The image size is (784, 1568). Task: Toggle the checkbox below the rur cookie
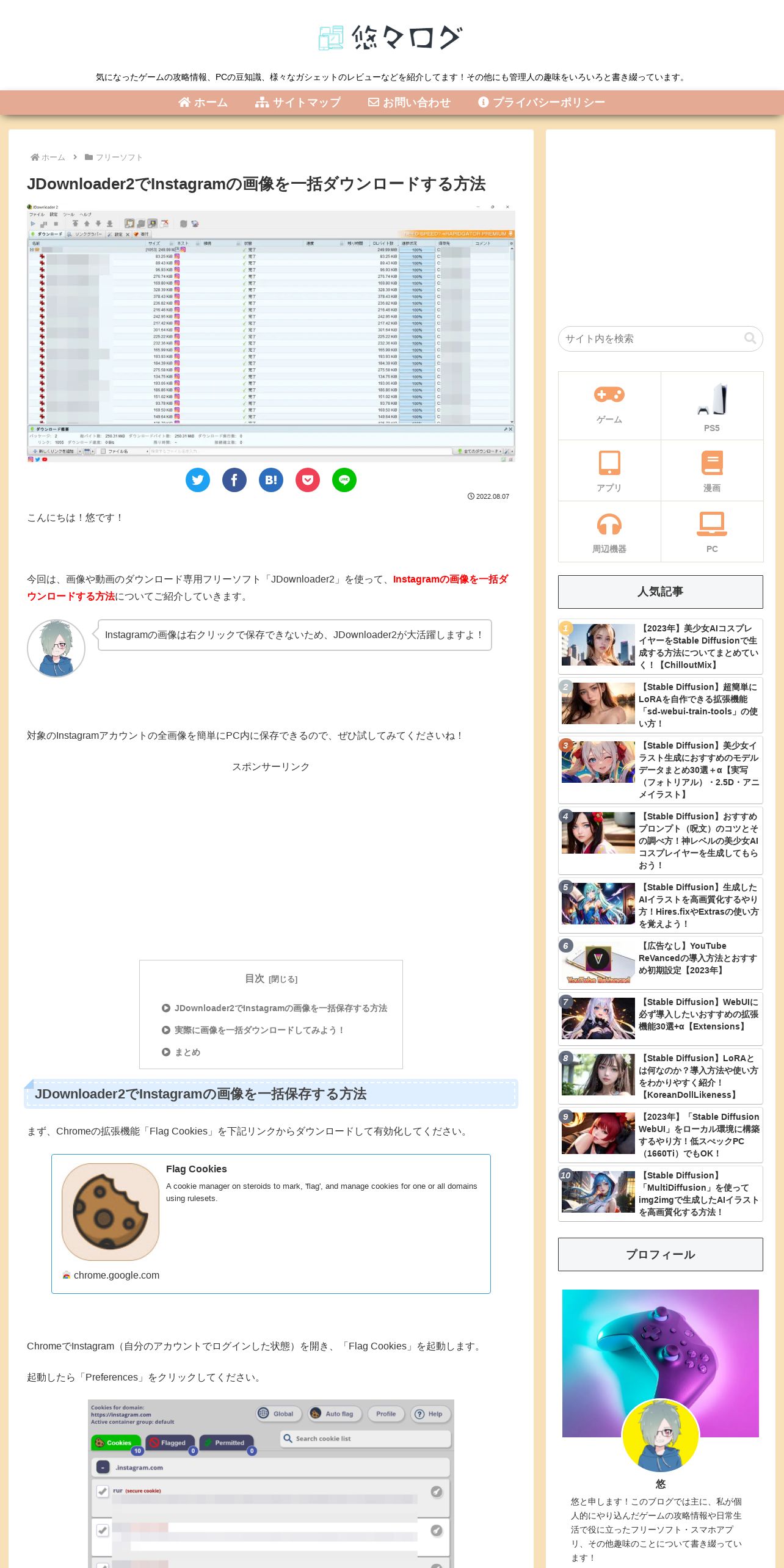[x=103, y=1530]
